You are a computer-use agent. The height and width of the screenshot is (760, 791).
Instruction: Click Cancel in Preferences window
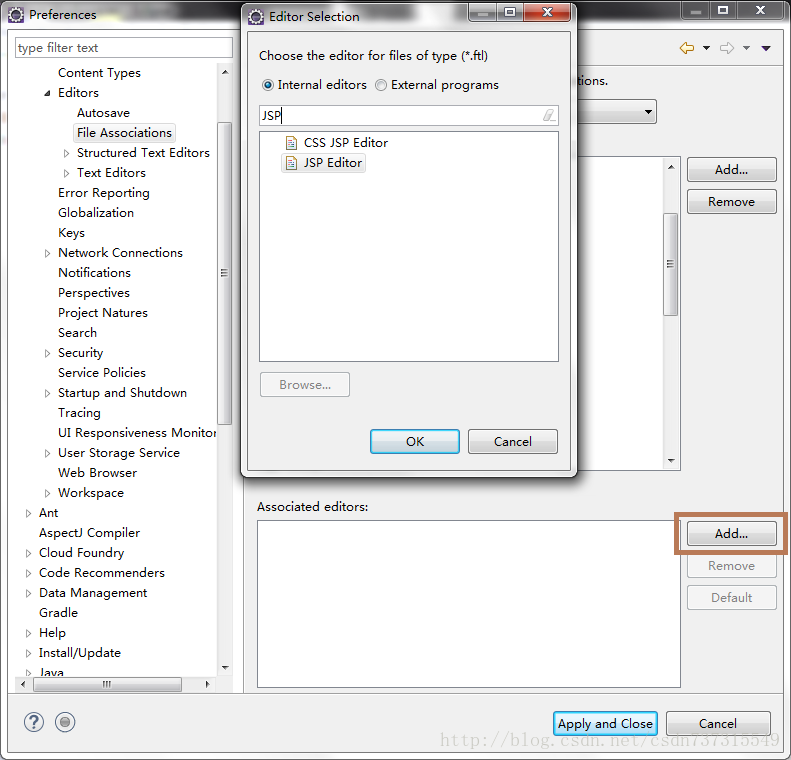tap(718, 724)
